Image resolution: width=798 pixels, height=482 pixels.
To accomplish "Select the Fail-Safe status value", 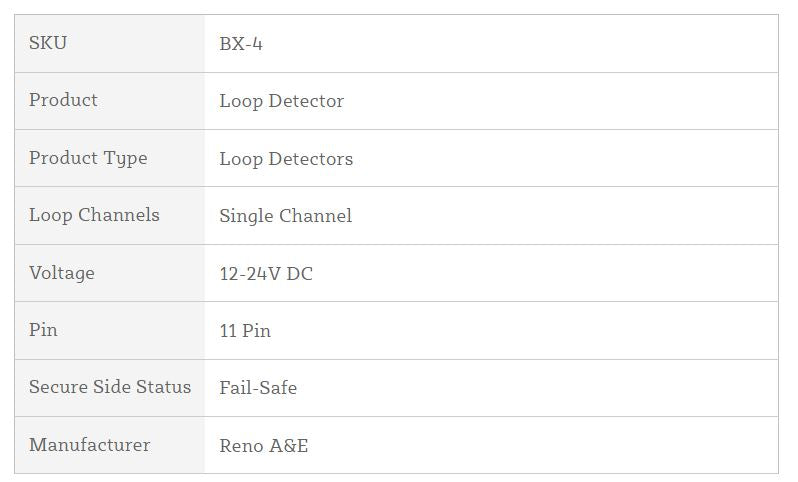I will point(258,388).
